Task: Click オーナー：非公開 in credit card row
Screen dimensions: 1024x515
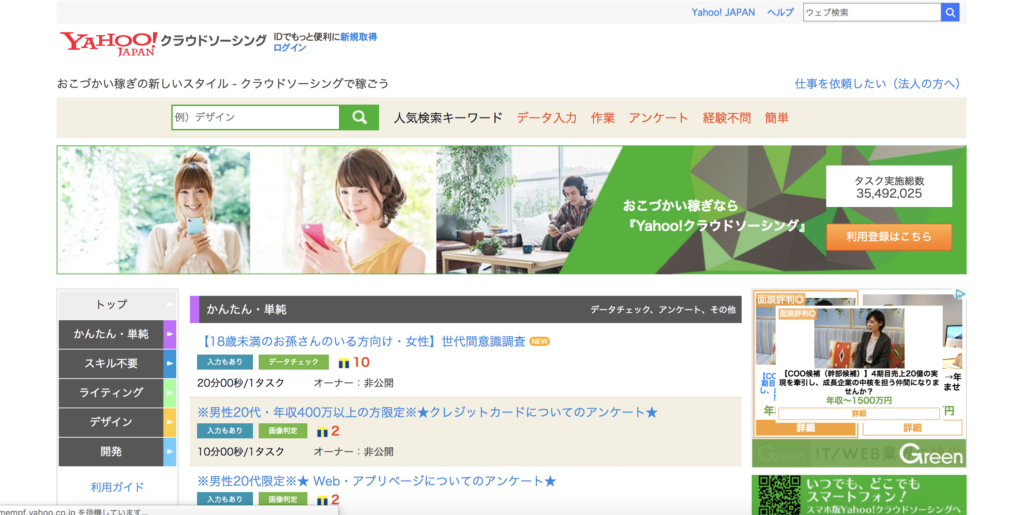Action: click(353, 452)
